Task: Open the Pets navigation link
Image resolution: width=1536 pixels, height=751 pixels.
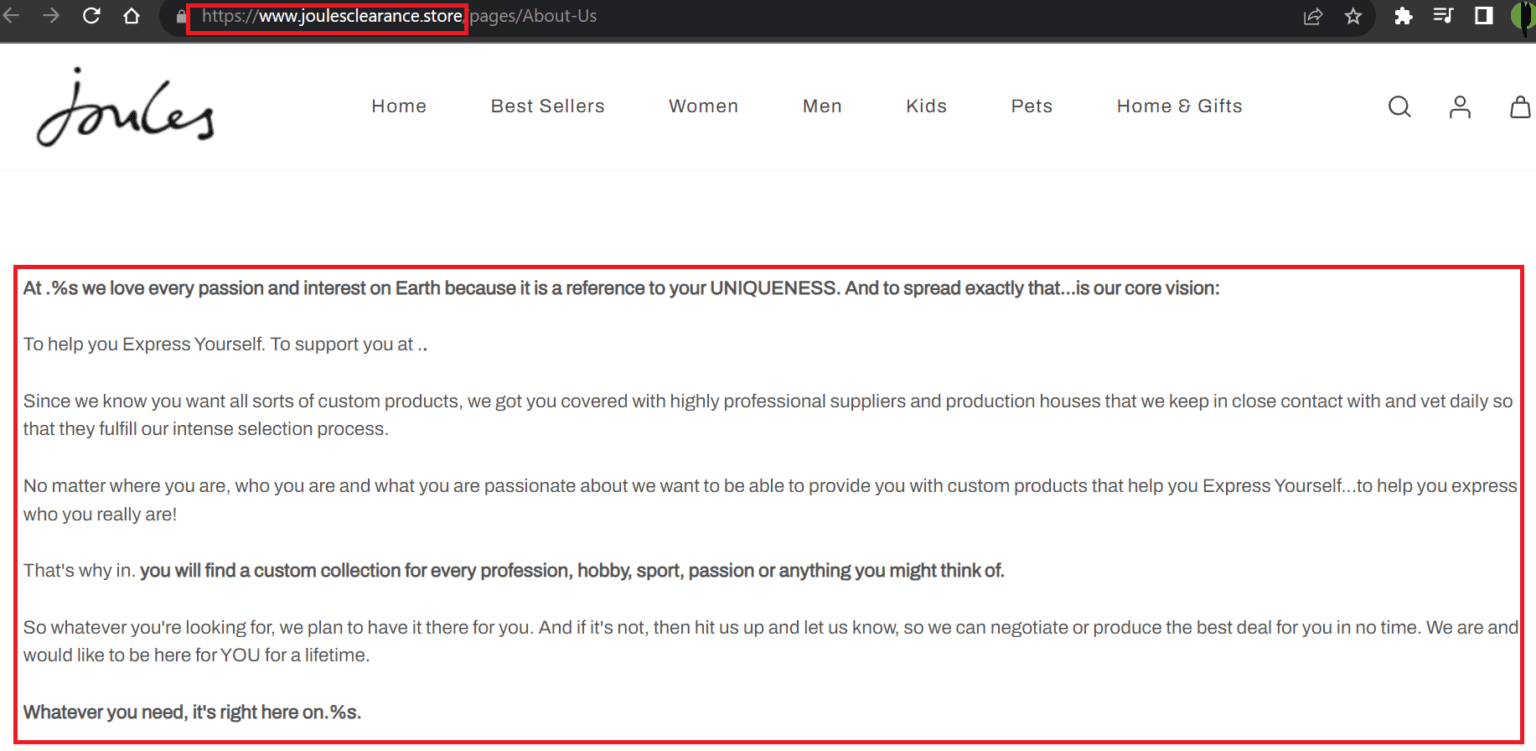Action: click(x=1031, y=106)
